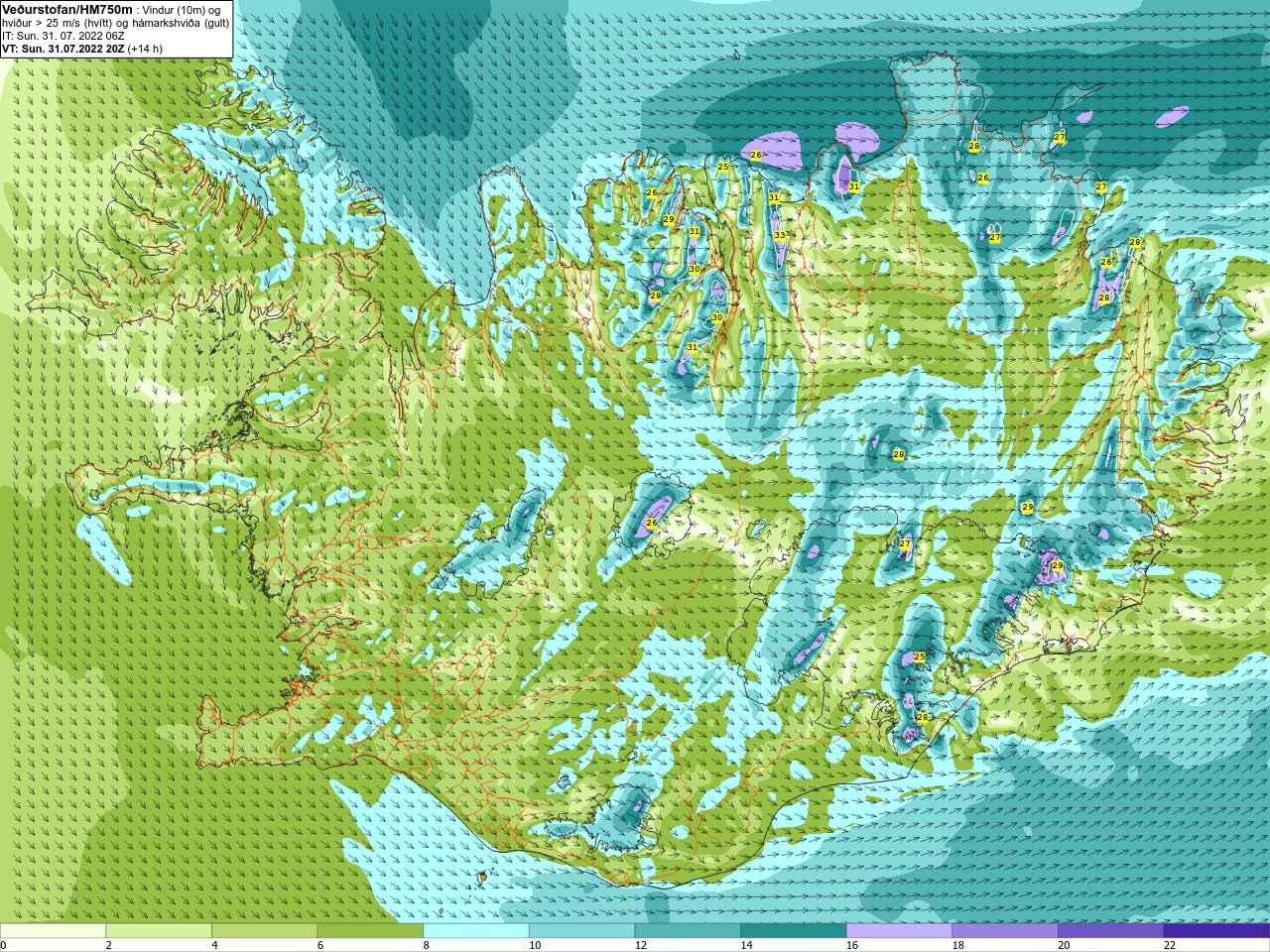Pick the 4–6 m/s green legend swatch

click(265, 930)
